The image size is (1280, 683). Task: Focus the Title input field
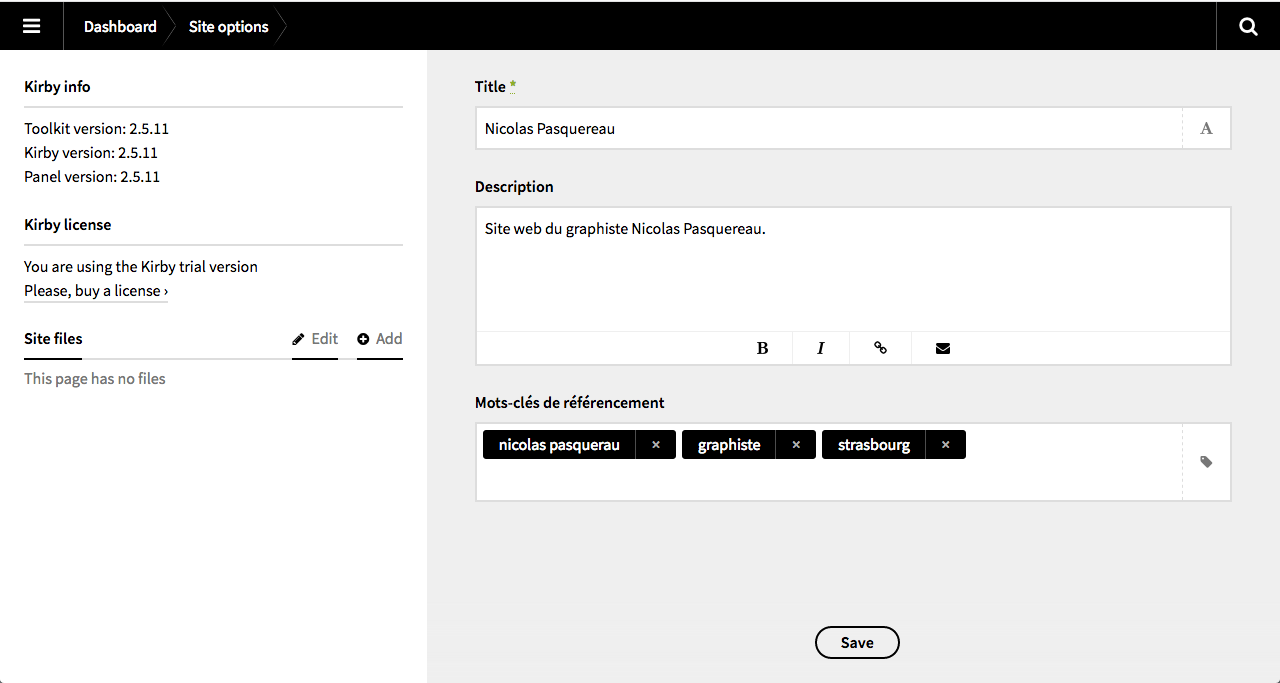[828, 129]
